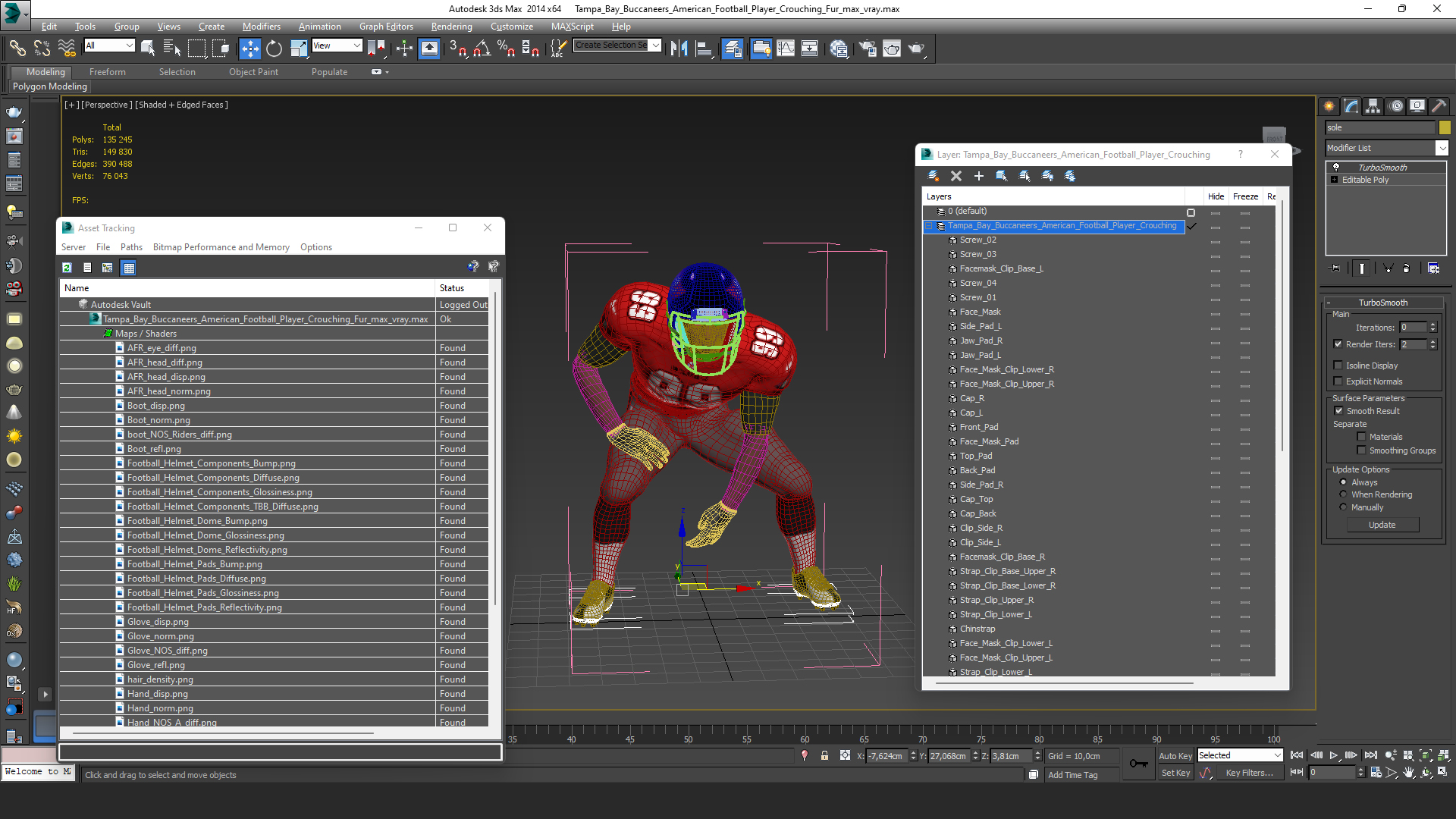Check Separate by Materials option
Image resolution: width=1456 pixels, height=819 pixels.
tap(1361, 437)
